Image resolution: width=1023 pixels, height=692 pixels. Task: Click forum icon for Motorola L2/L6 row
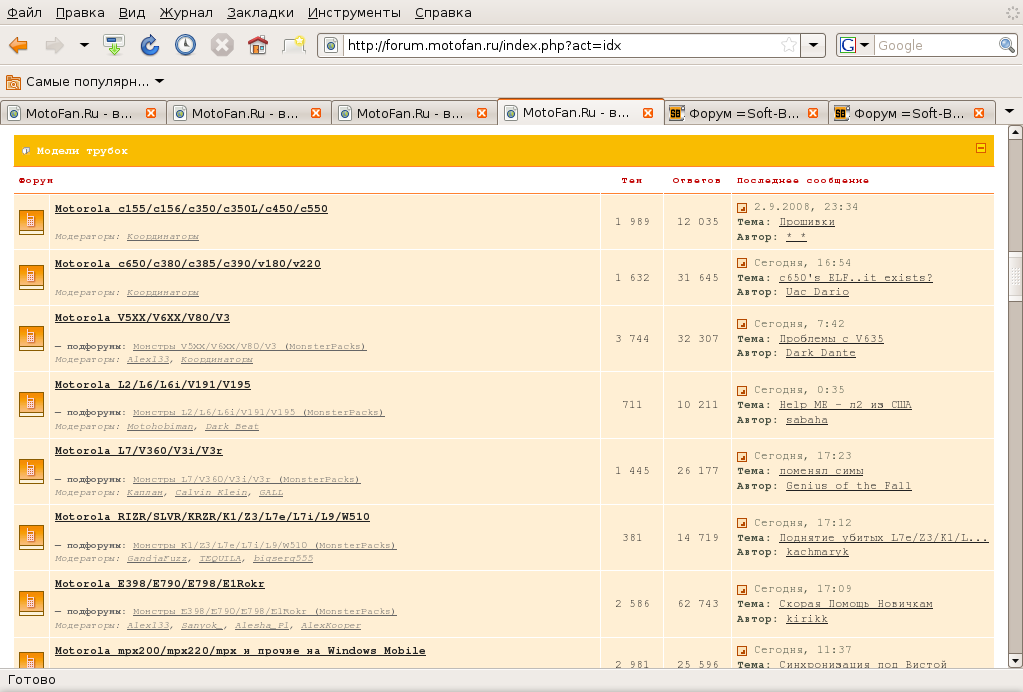(31, 404)
